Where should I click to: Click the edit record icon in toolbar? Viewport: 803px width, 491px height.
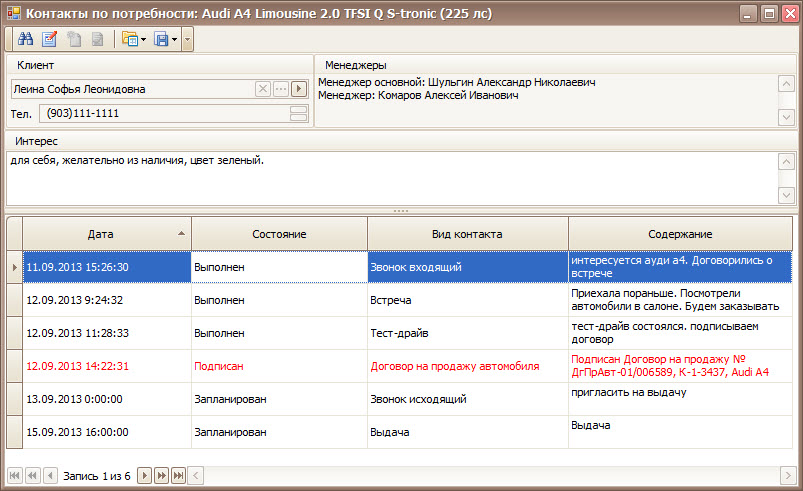point(49,40)
